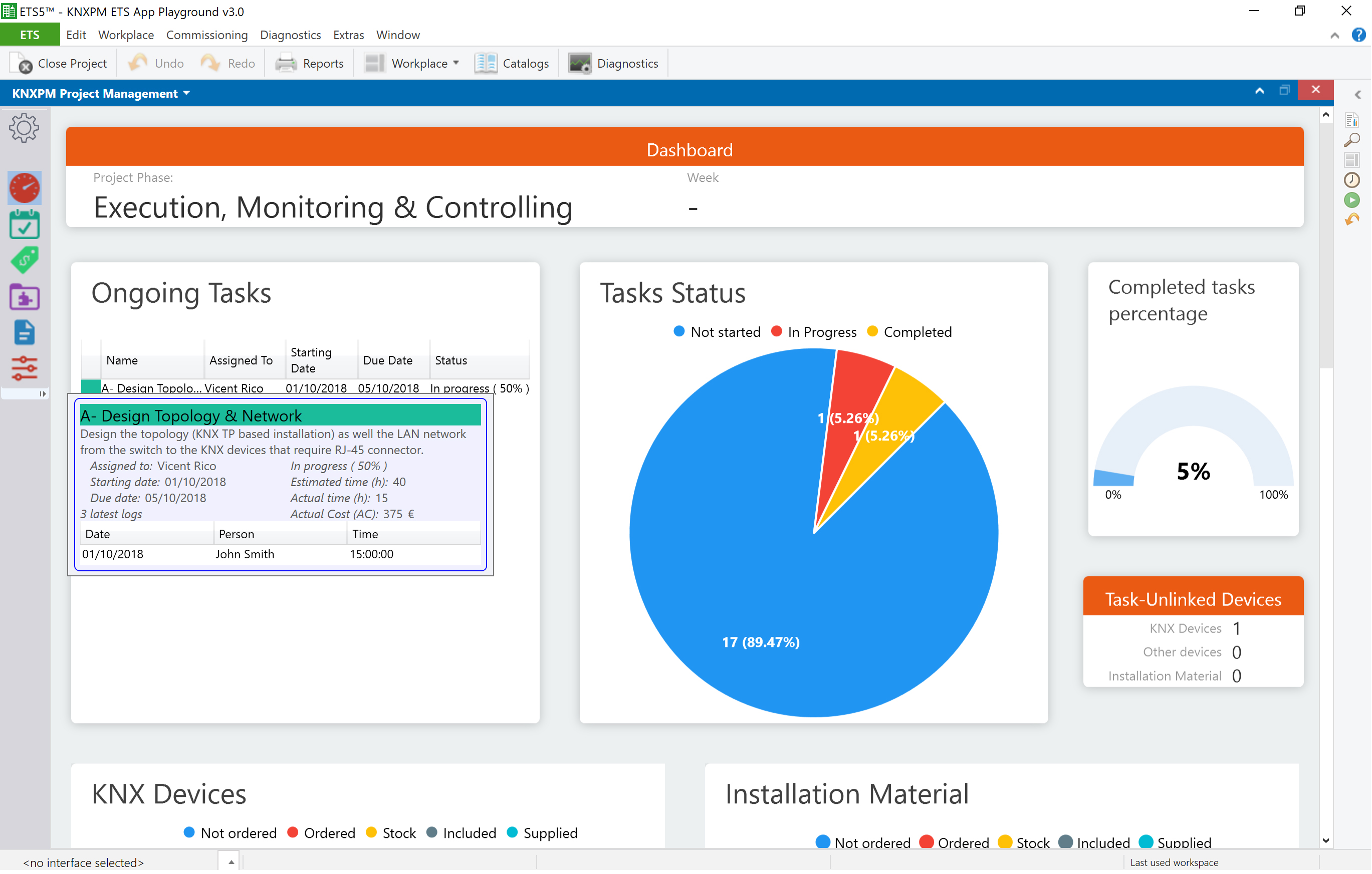Screen dimensions: 1372x874
Task: Expand the interface selector arrow in status bar
Action: [x=232, y=863]
